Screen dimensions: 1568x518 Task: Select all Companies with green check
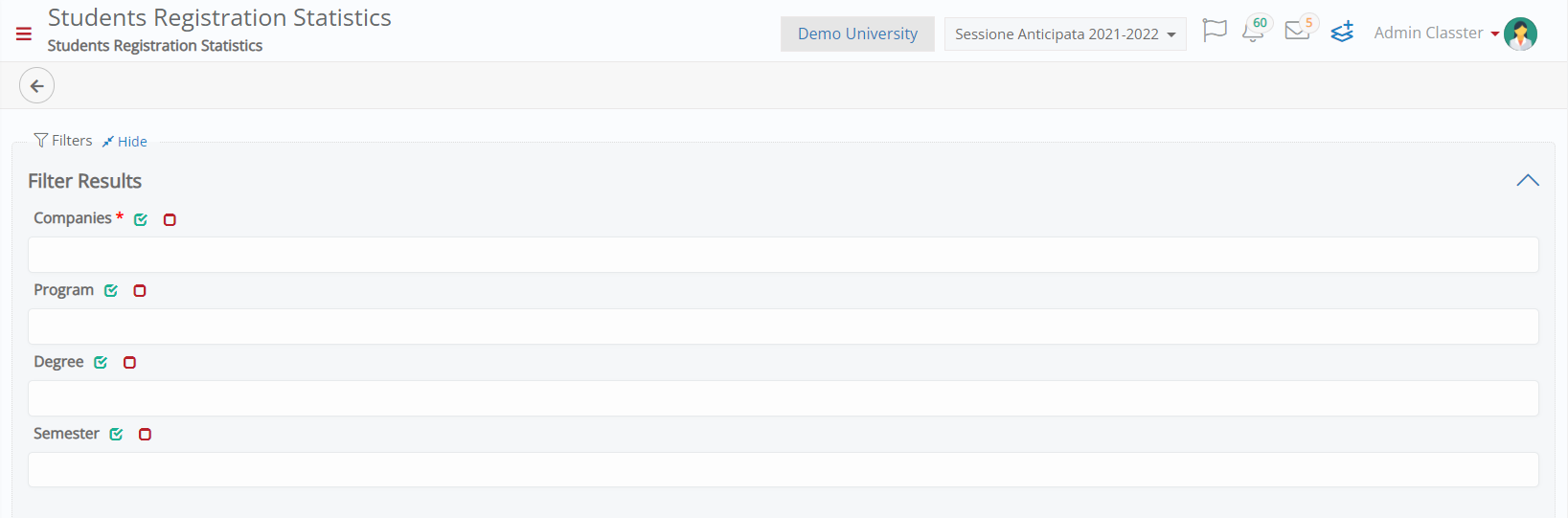pos(141,219)
